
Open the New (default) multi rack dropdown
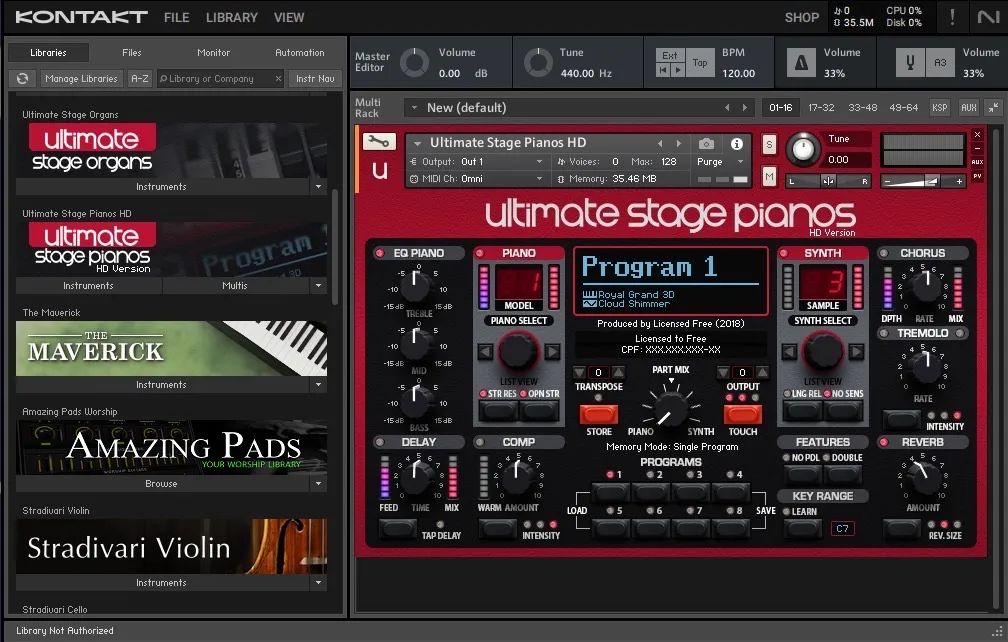tap(415, 107)
